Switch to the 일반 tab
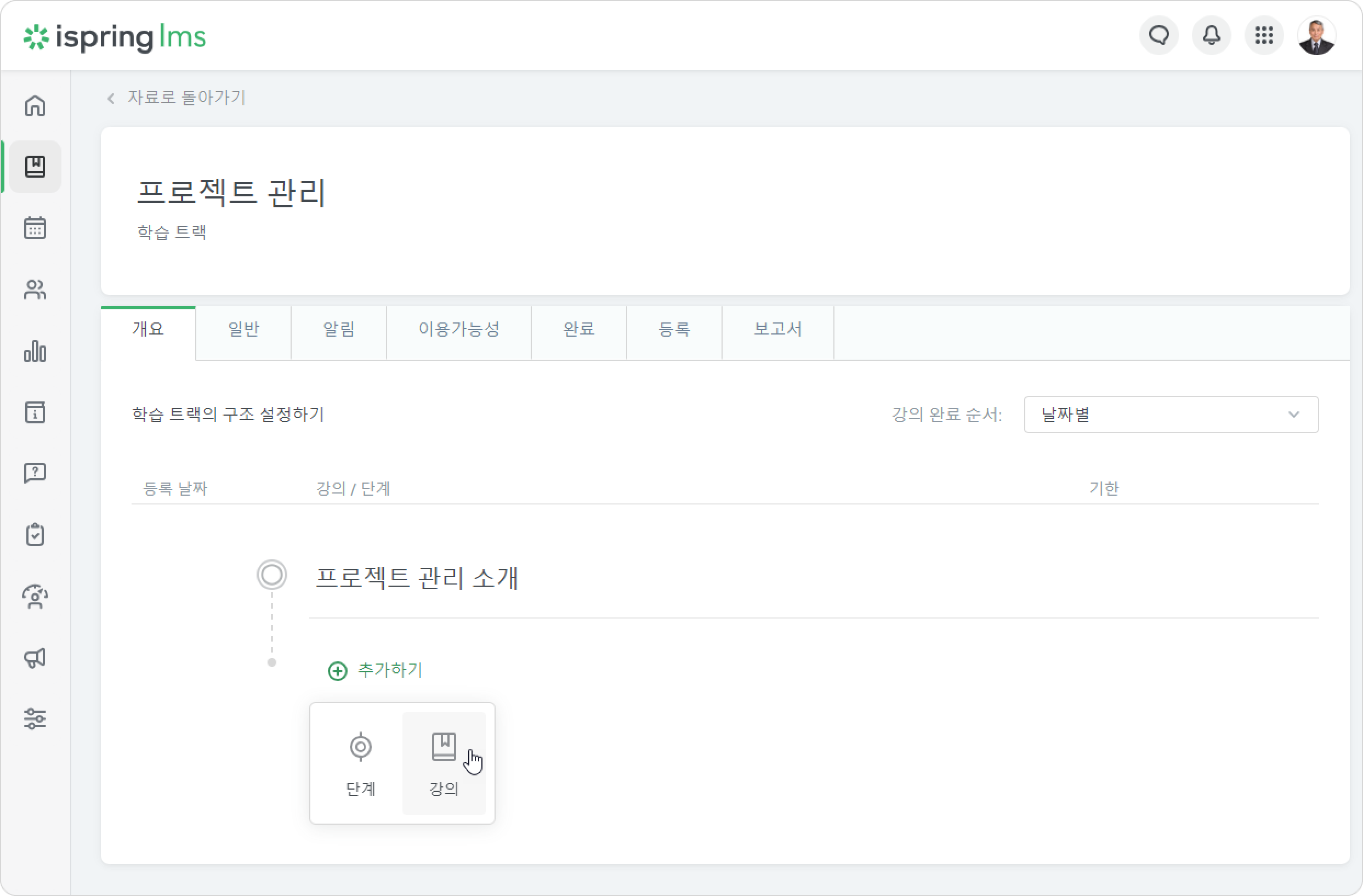 click(243, 330)
